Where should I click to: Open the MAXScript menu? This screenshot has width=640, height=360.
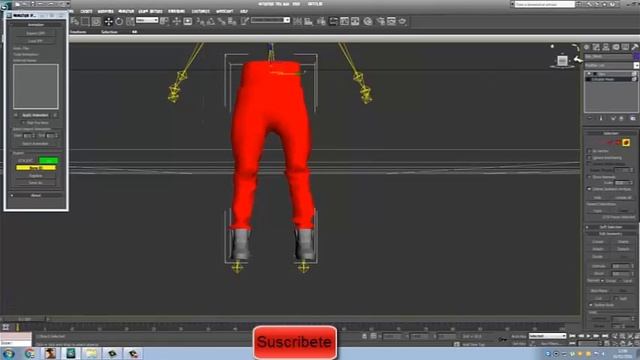coord(224,11)
